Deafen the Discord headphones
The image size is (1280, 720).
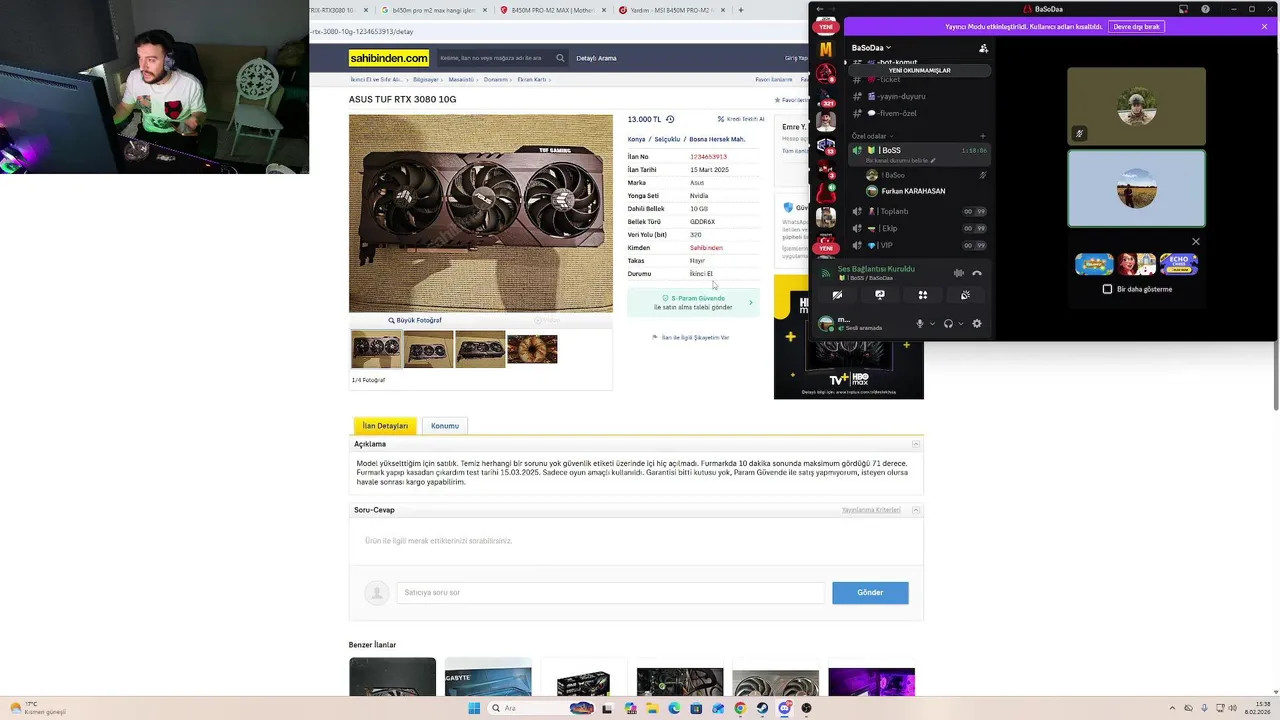(x=948, y=323)
